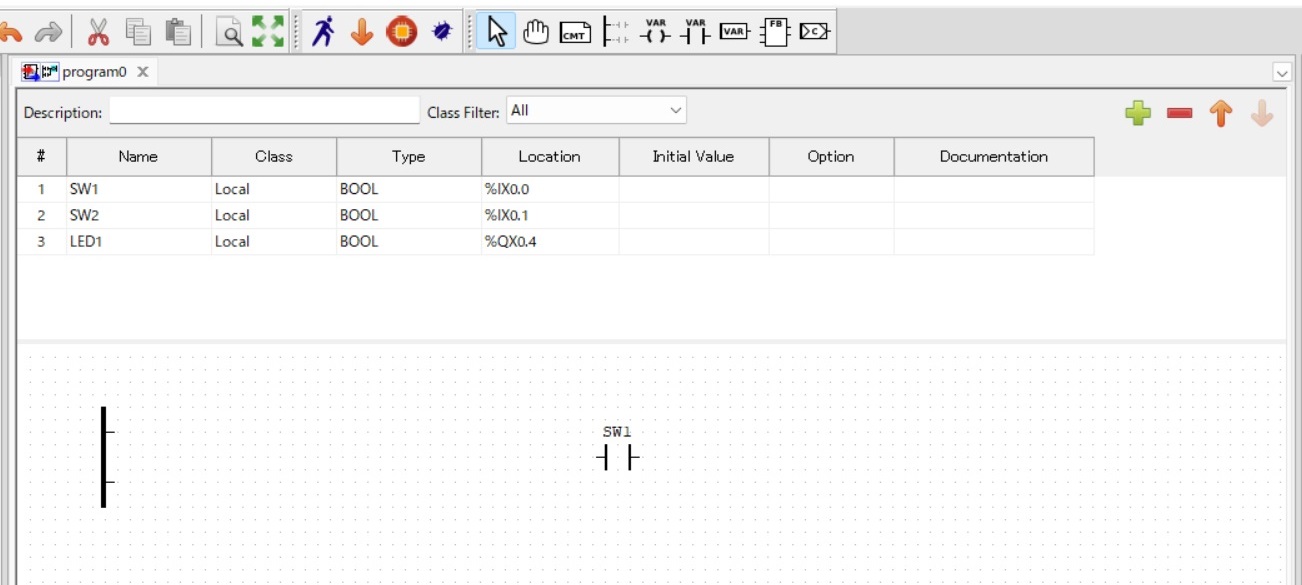Viewport: 1302px width, 585px height.
Task: Pick the contact tool in toolbar
Action: tap(695, 33)
